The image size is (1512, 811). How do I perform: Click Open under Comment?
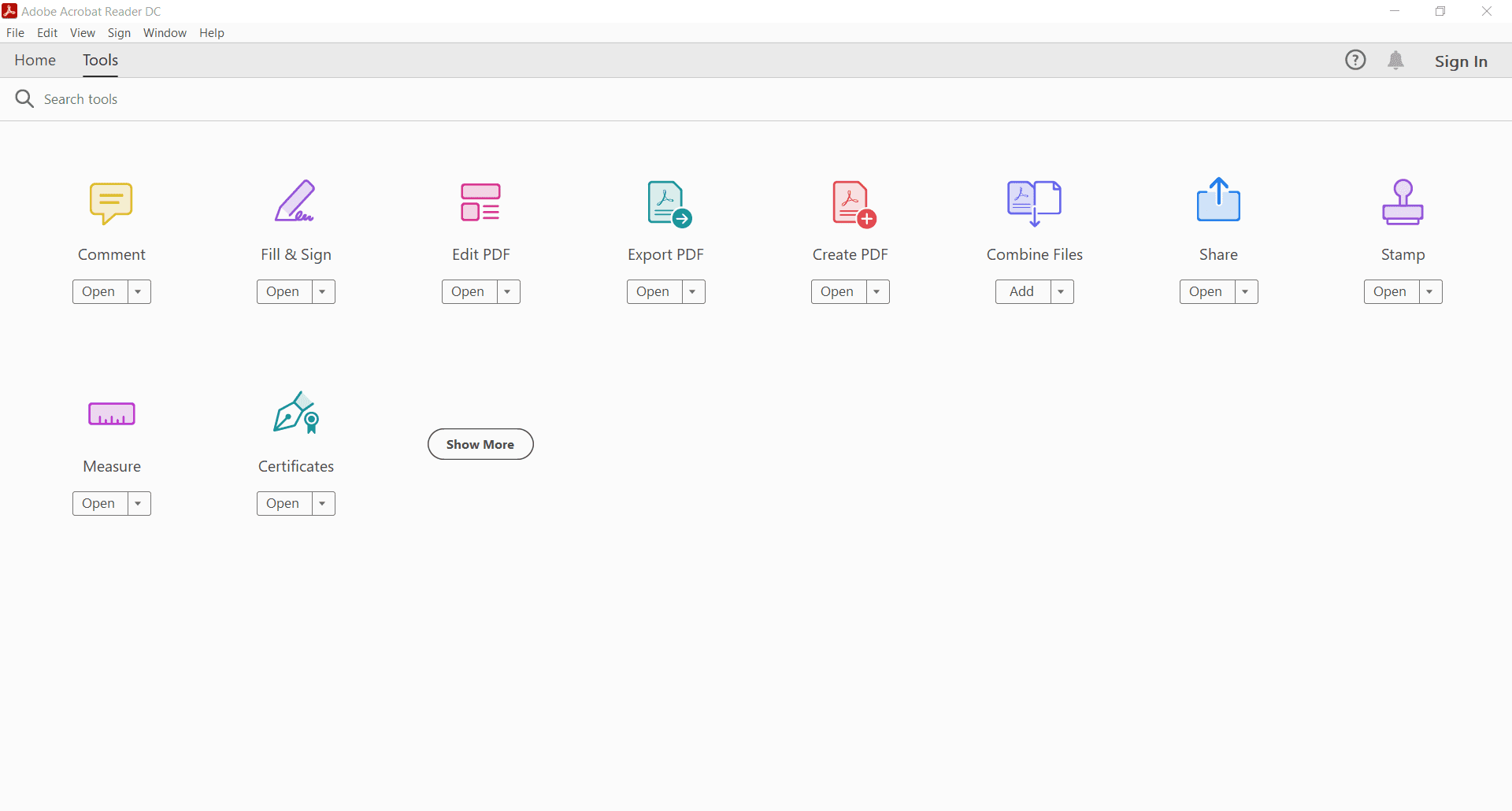(x=100, y=292)
